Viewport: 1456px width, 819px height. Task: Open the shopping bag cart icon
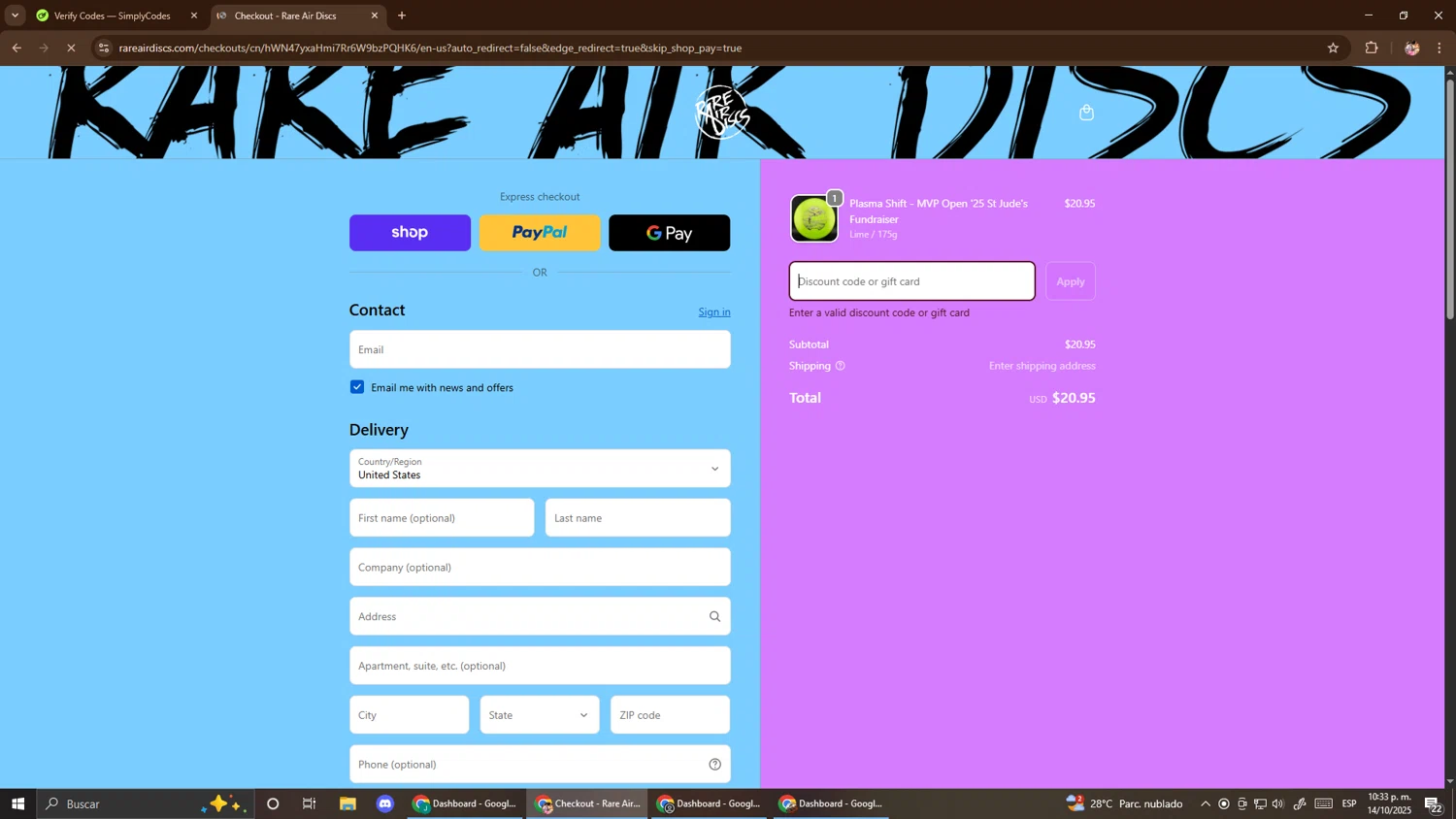tap(1086, 113)
